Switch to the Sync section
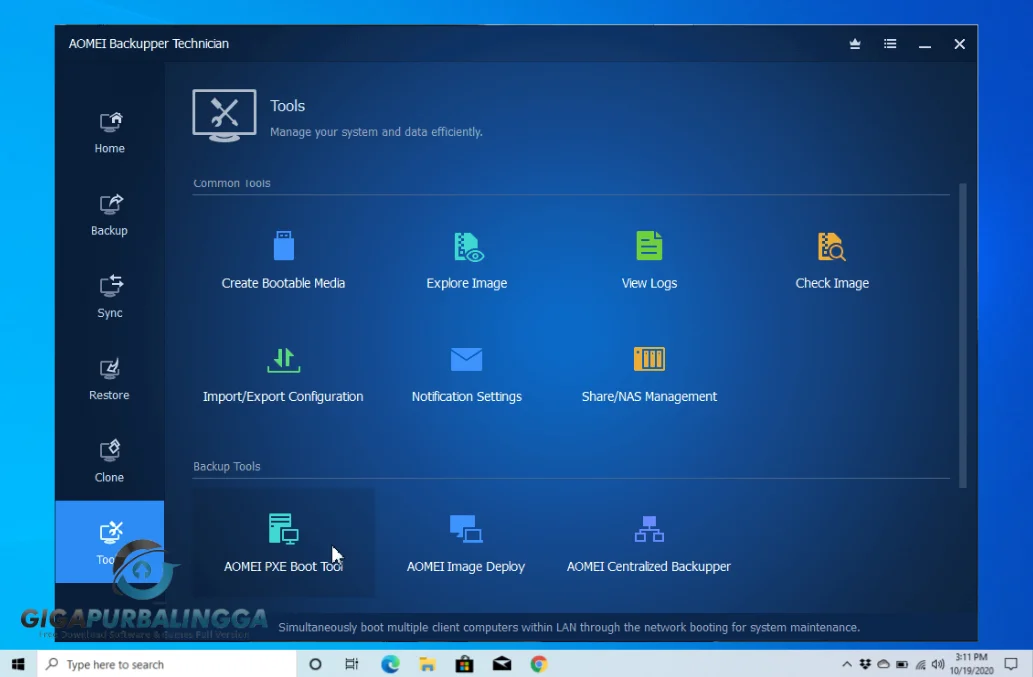Screen dimensions: 1033x677 [x=109, y=297]
